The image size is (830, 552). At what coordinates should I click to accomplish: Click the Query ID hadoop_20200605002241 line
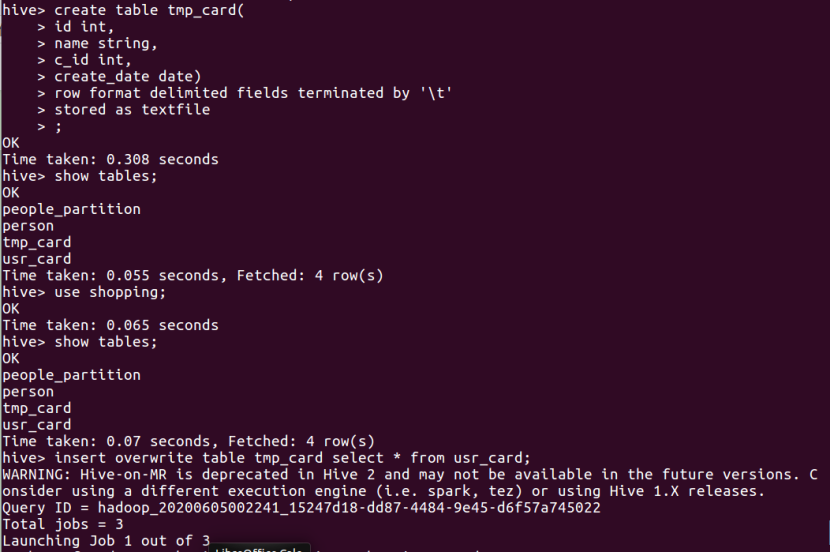(x=301, y=508)
